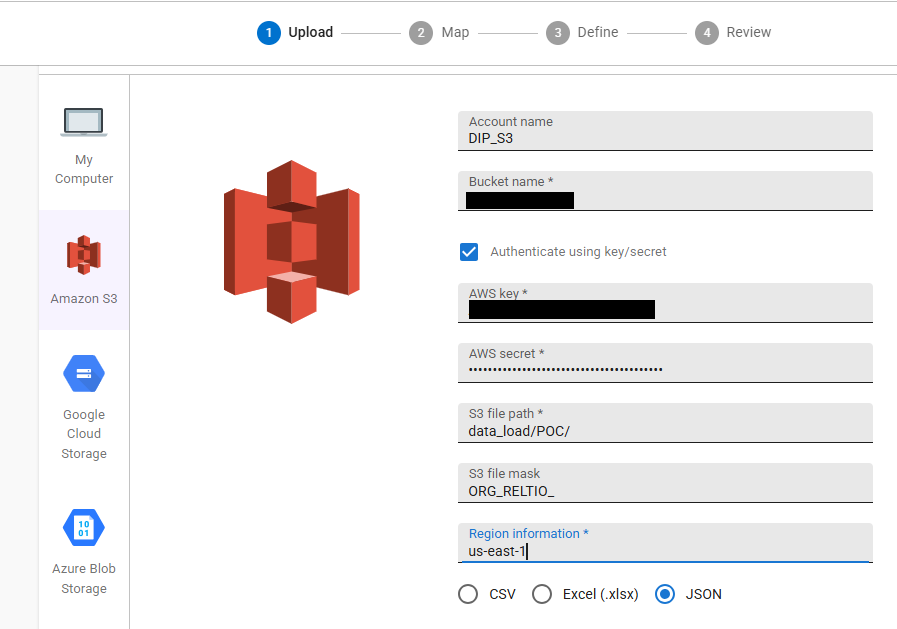The width and height of the screenshot is (897, 629).
Task: Select the CSV file format radio
Action: 468,594
